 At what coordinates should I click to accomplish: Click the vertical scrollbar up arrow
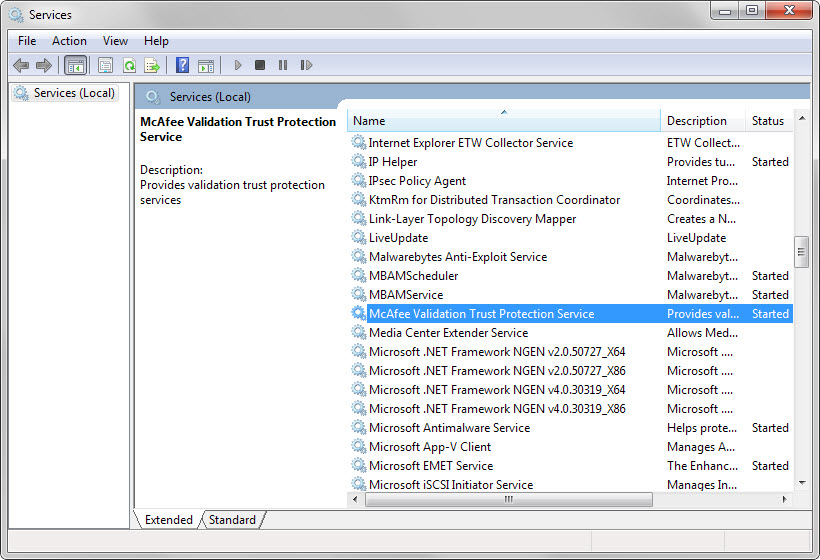coord(802,119)
